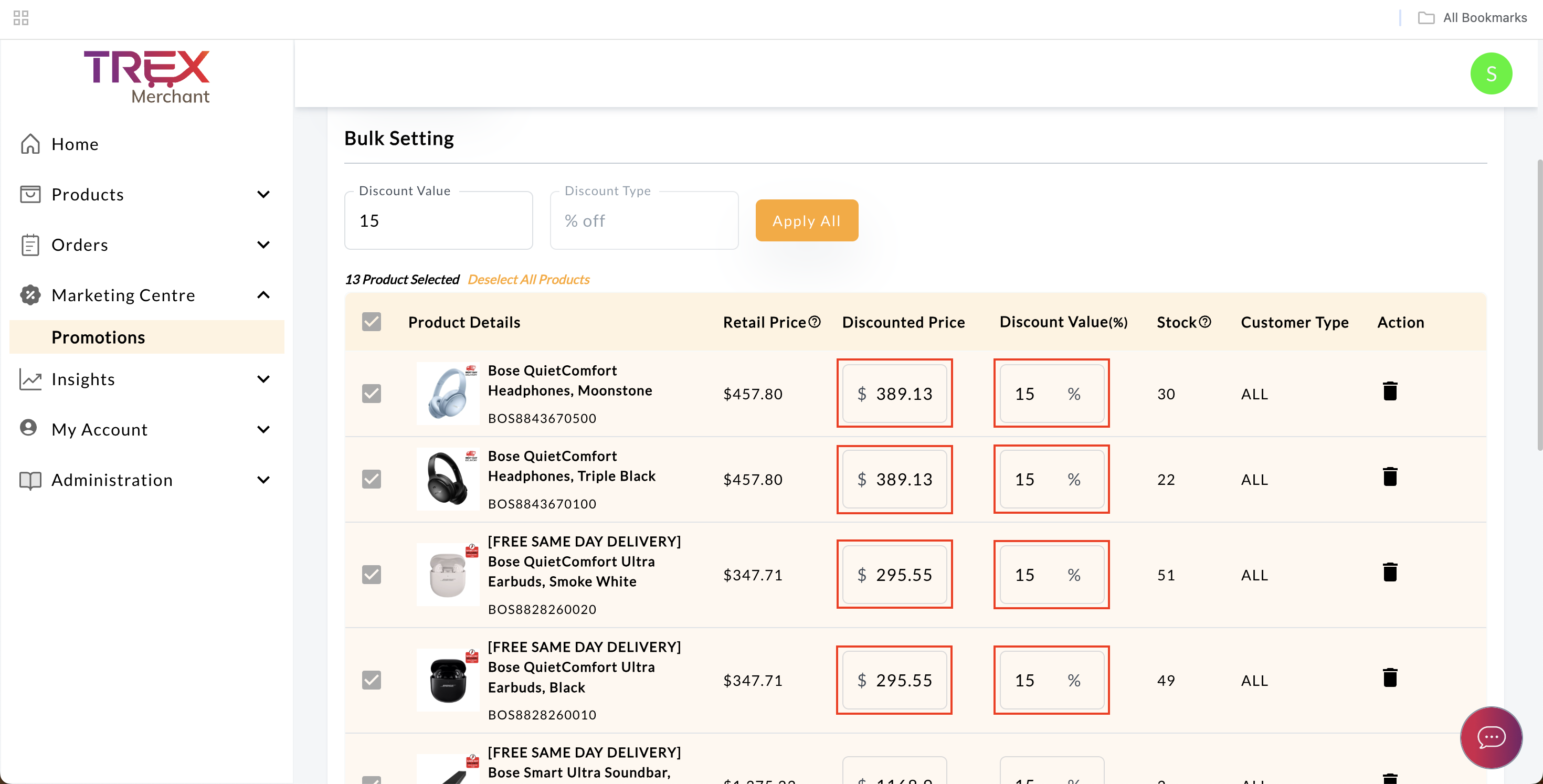1543x784 pixels.
Task: Click SKU text BOS8843670500
Action: (542, 418)
